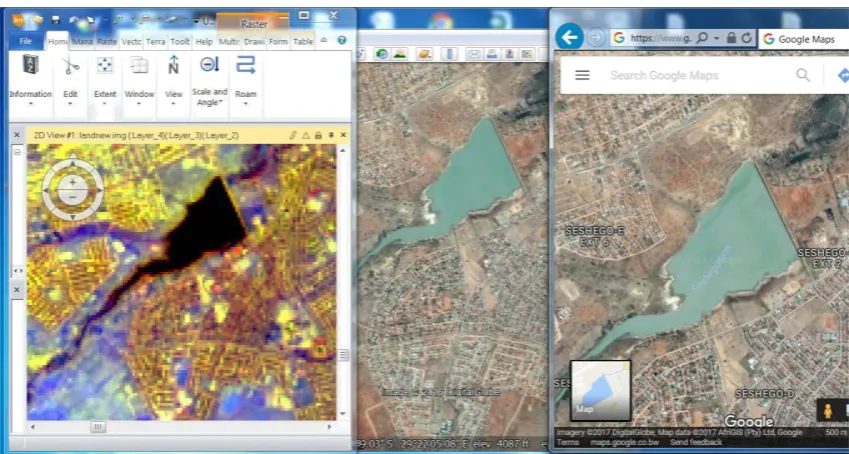This screenshot has height=454, width=849.
Task: Switch to Map view thumbnail toggle
Action: coord(601,391)
